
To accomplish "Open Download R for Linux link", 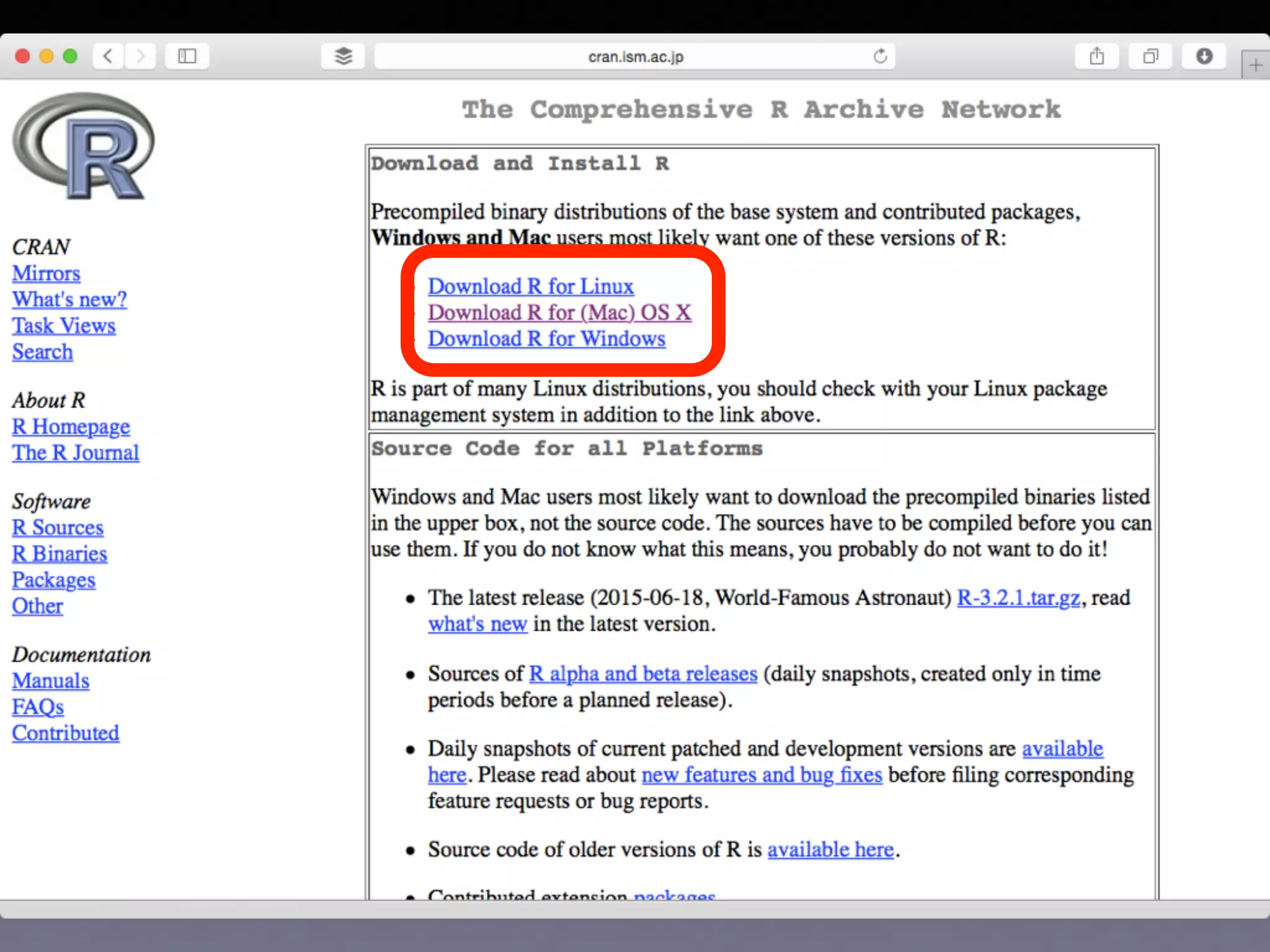I will [x=530, y=286].
